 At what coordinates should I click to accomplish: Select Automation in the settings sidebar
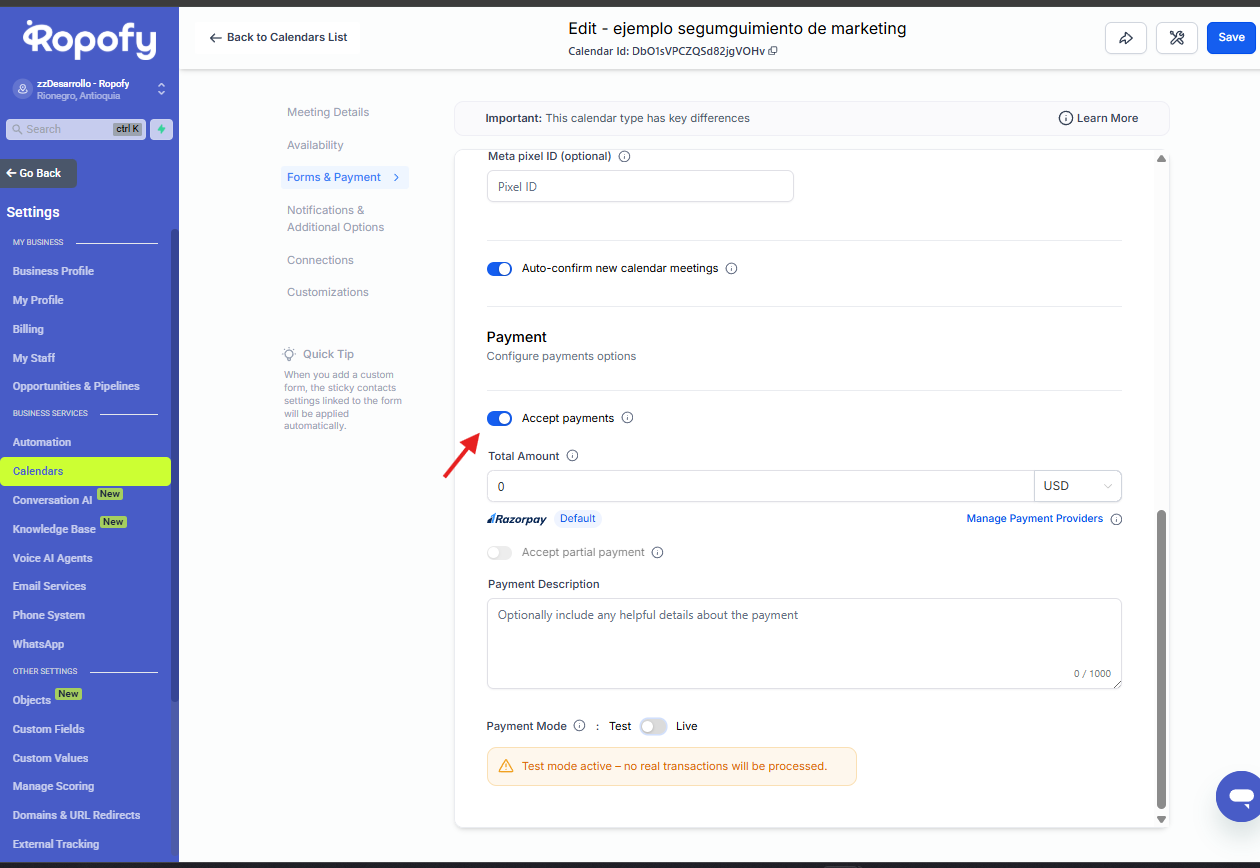pyautogui.click(x=42, y=442)
